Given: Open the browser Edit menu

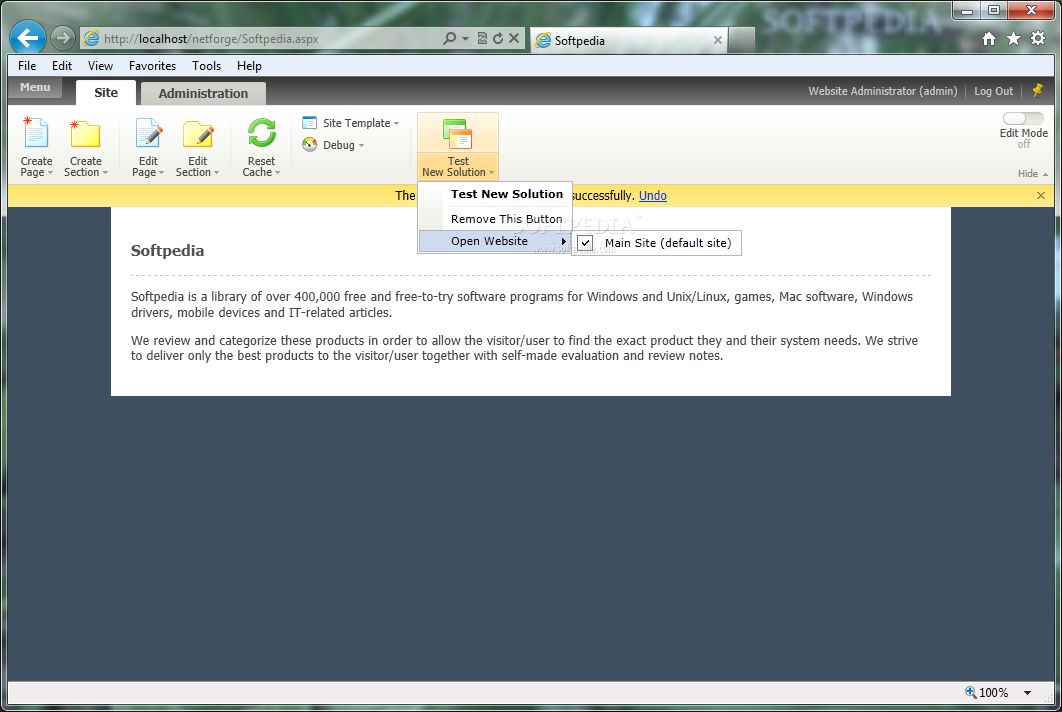Looking at the screenshot, I should 62,66.
